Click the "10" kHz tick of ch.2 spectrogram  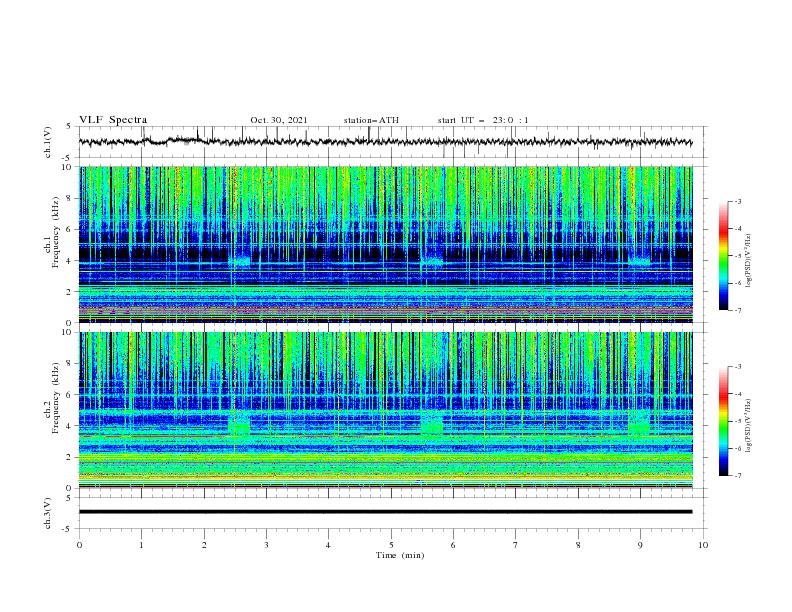(x=68, y=332)
